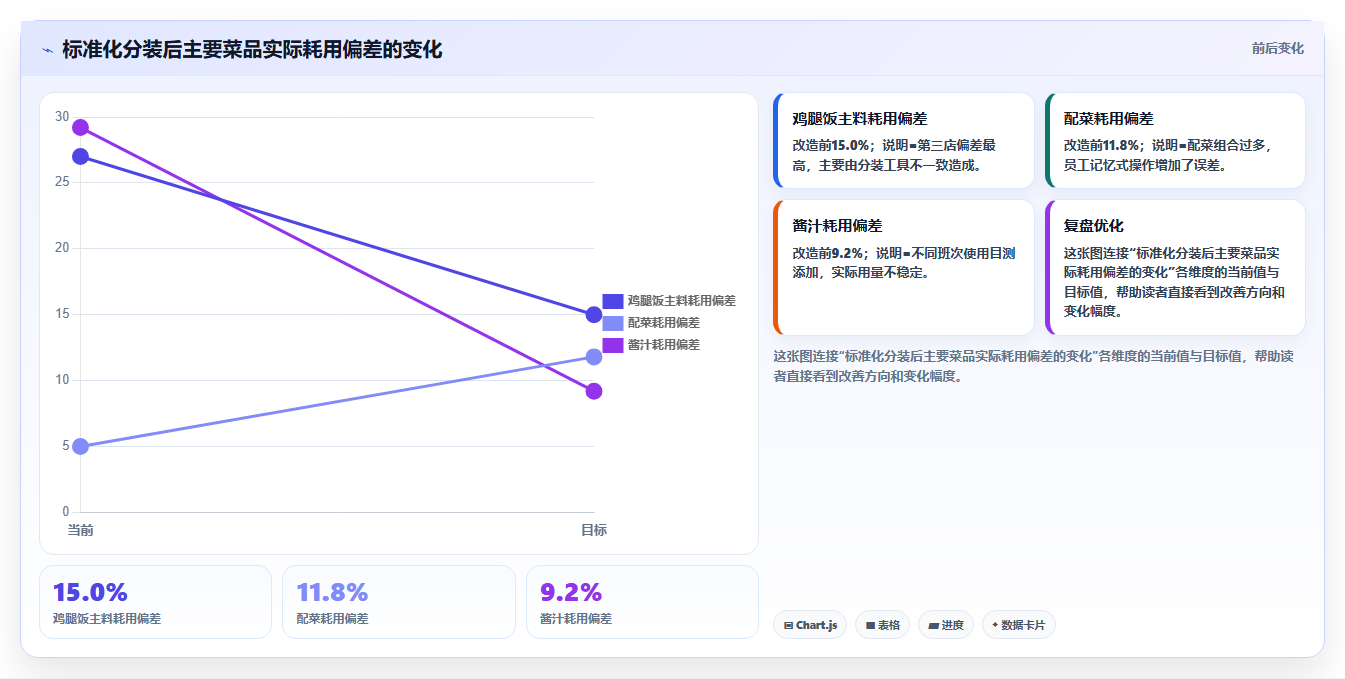
Task: Select the 9.2% 酱汁耗用偏差 stat card
Action: [642, 602]
